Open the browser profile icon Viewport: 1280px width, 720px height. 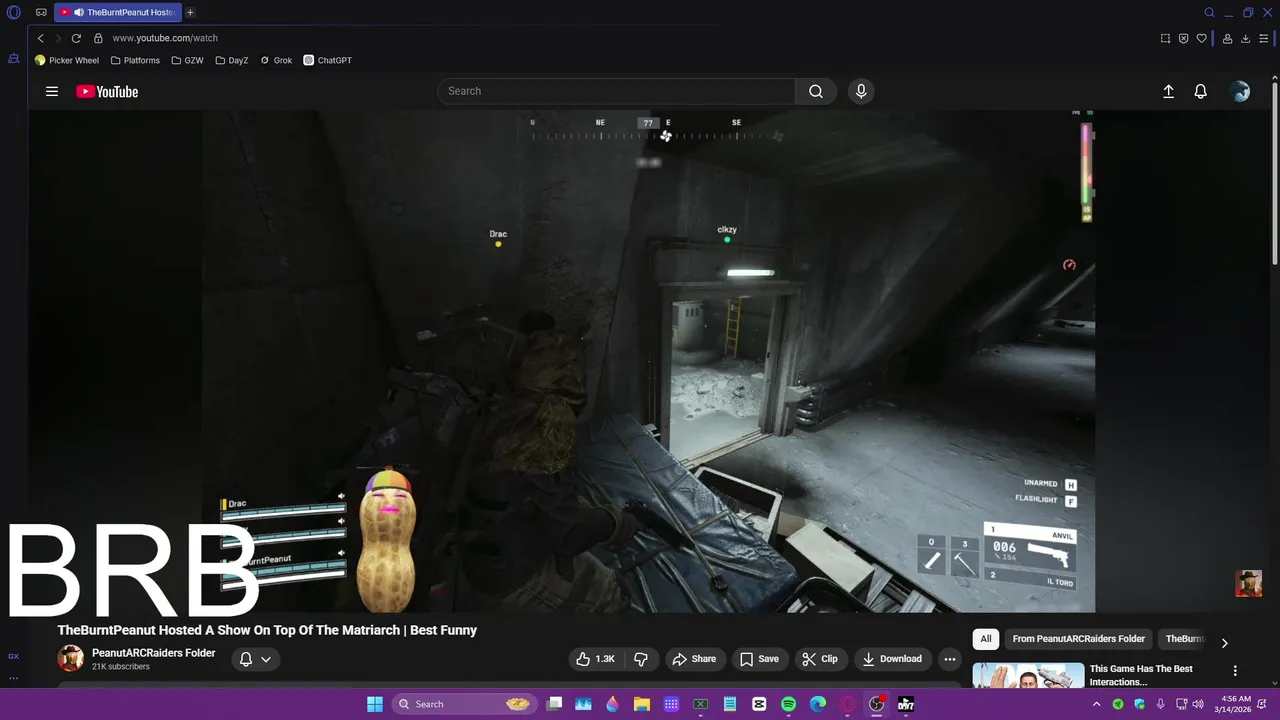point(1227,38)
